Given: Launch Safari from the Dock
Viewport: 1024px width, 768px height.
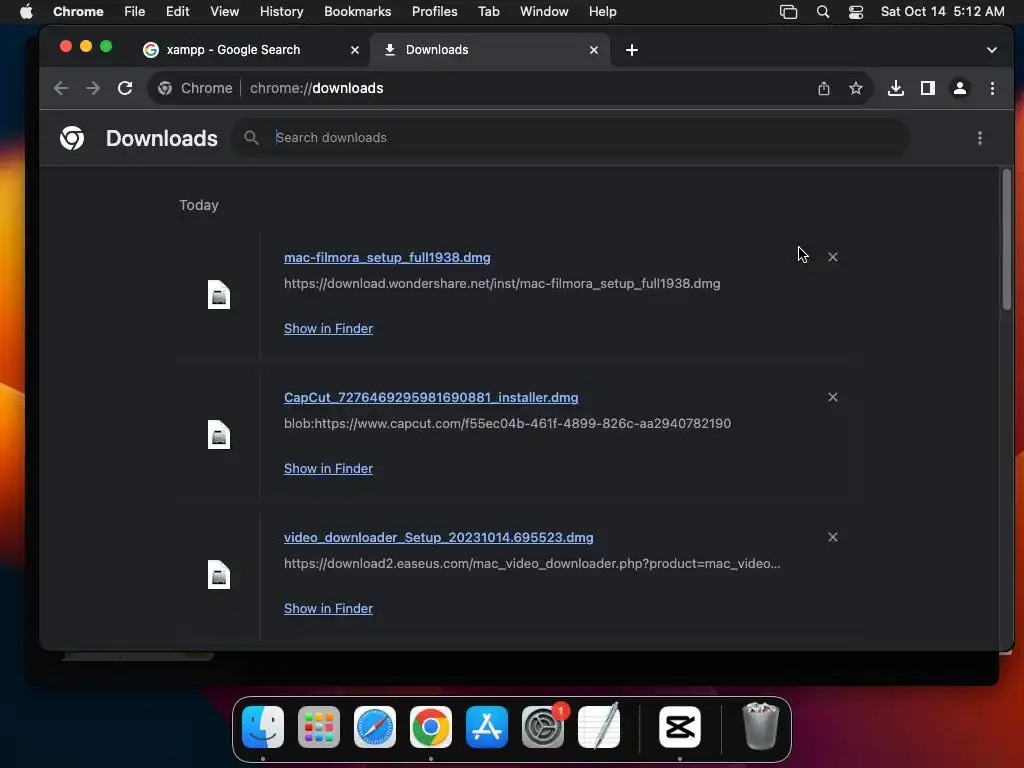Looking at the screenshot, I should (375, 726).
